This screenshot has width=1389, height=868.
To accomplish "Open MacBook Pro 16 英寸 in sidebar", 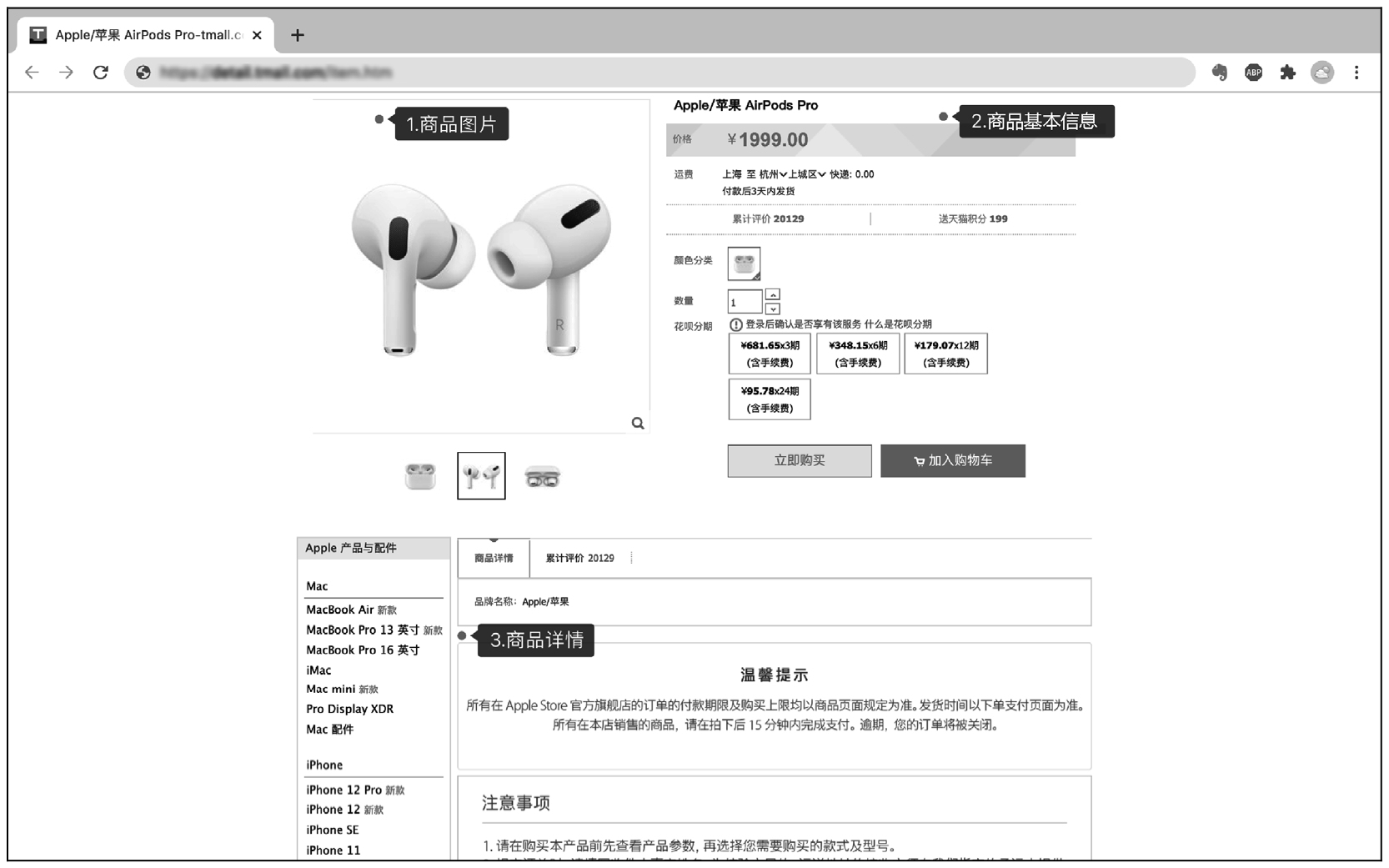I will 363,650.
